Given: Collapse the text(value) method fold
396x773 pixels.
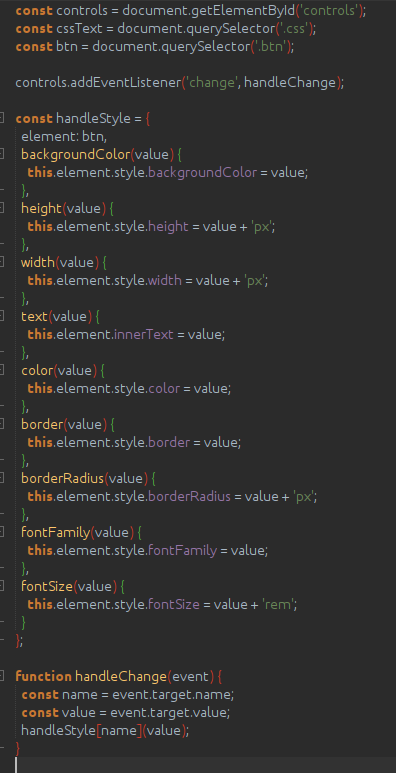Looking at the screenshot, I should click(x=1, y=316).
